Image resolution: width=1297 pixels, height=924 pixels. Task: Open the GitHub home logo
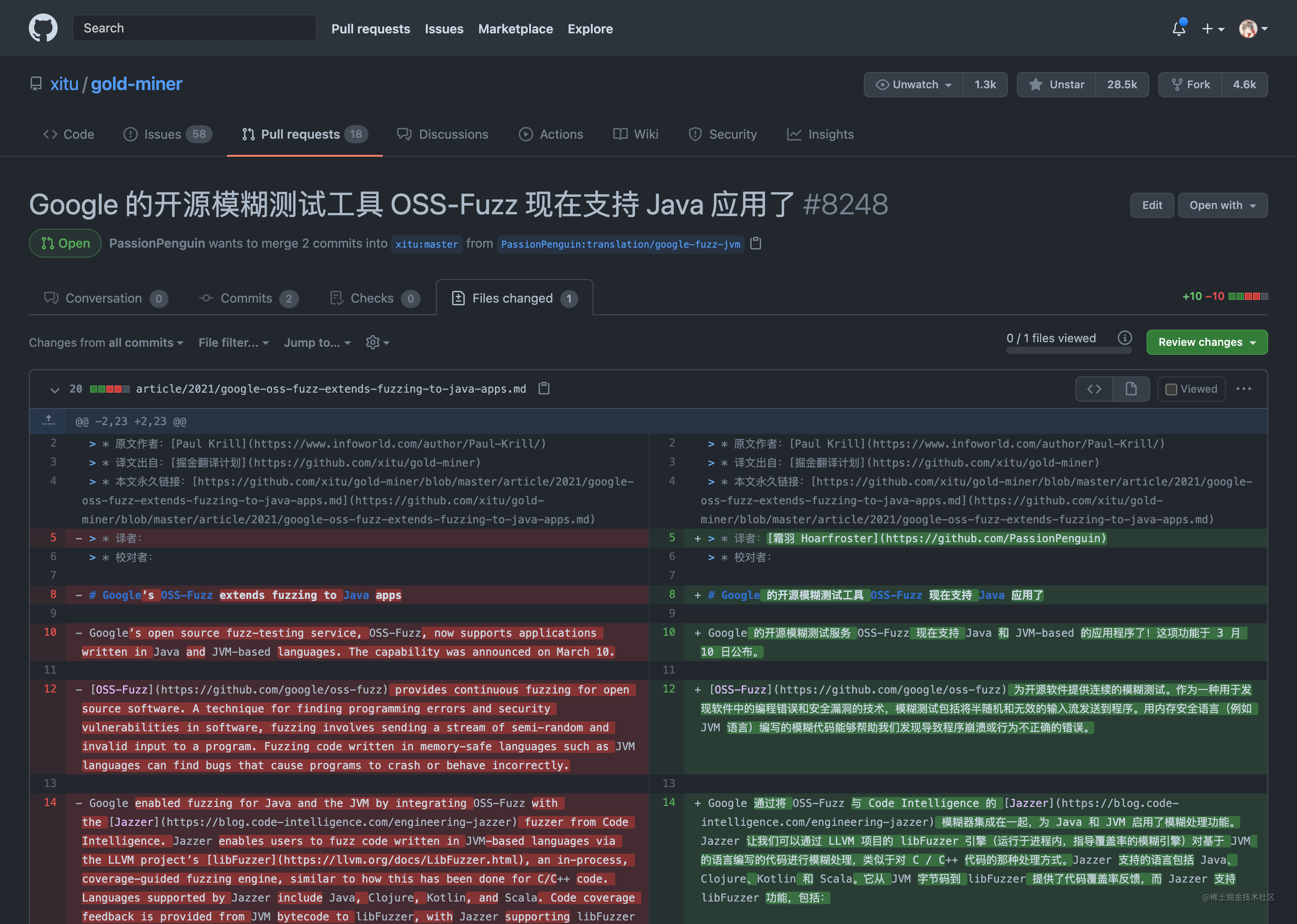tap(43, 28)
